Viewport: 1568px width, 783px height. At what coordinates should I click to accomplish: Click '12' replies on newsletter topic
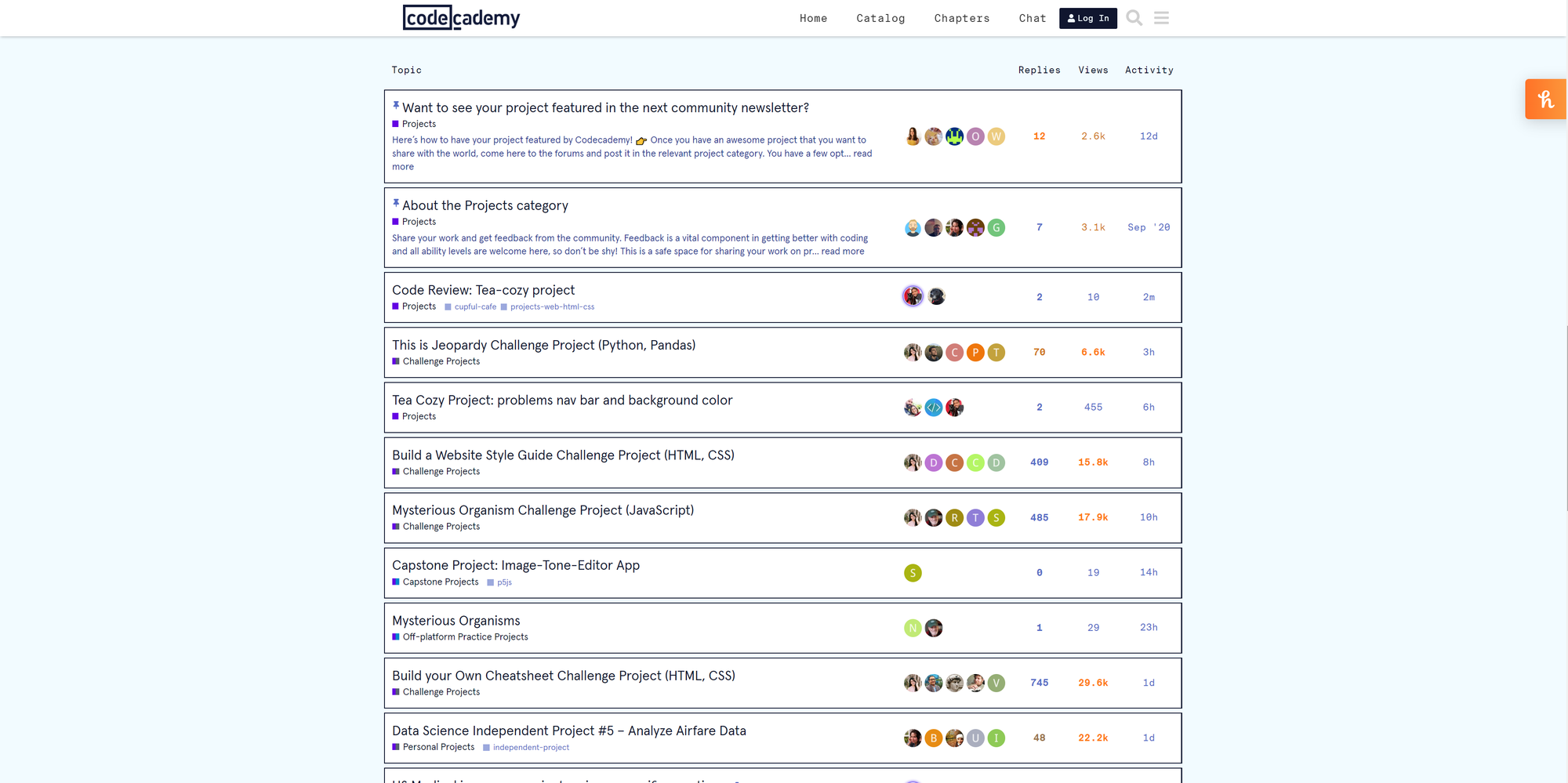(x=1039, y=136)
